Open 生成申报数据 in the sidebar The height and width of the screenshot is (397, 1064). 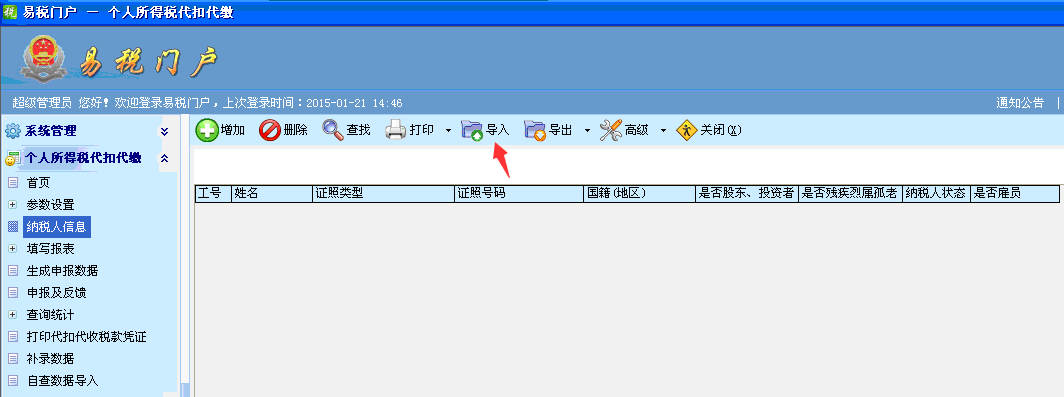(62, 271)
